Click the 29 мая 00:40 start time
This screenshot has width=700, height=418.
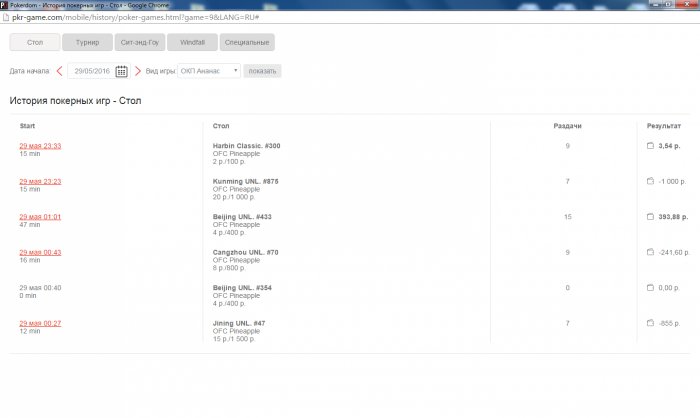coord(40,288)
